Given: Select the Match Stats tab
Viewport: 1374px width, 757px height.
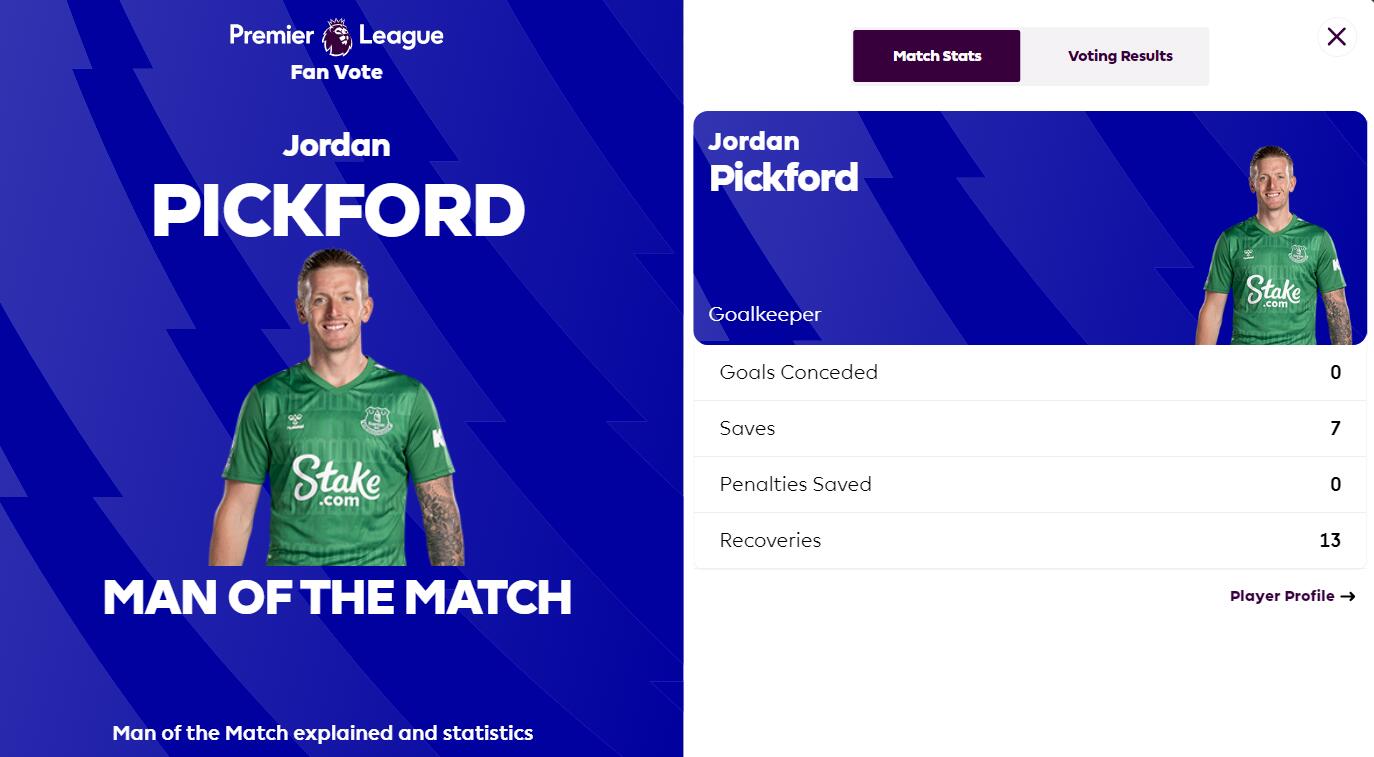Looking at the screenshot, I should point(937,56).
